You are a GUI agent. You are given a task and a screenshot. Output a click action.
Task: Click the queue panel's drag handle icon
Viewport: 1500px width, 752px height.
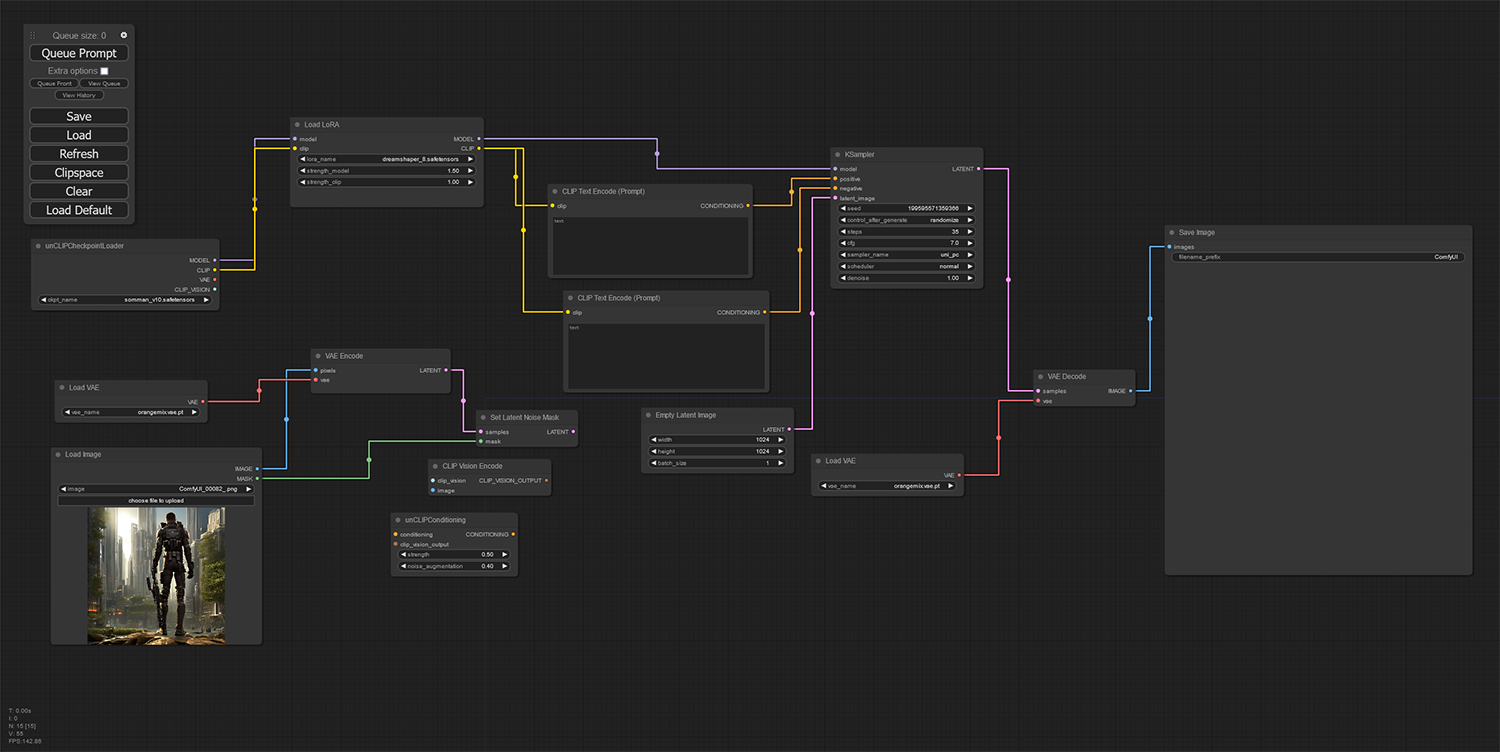point(32,35)
